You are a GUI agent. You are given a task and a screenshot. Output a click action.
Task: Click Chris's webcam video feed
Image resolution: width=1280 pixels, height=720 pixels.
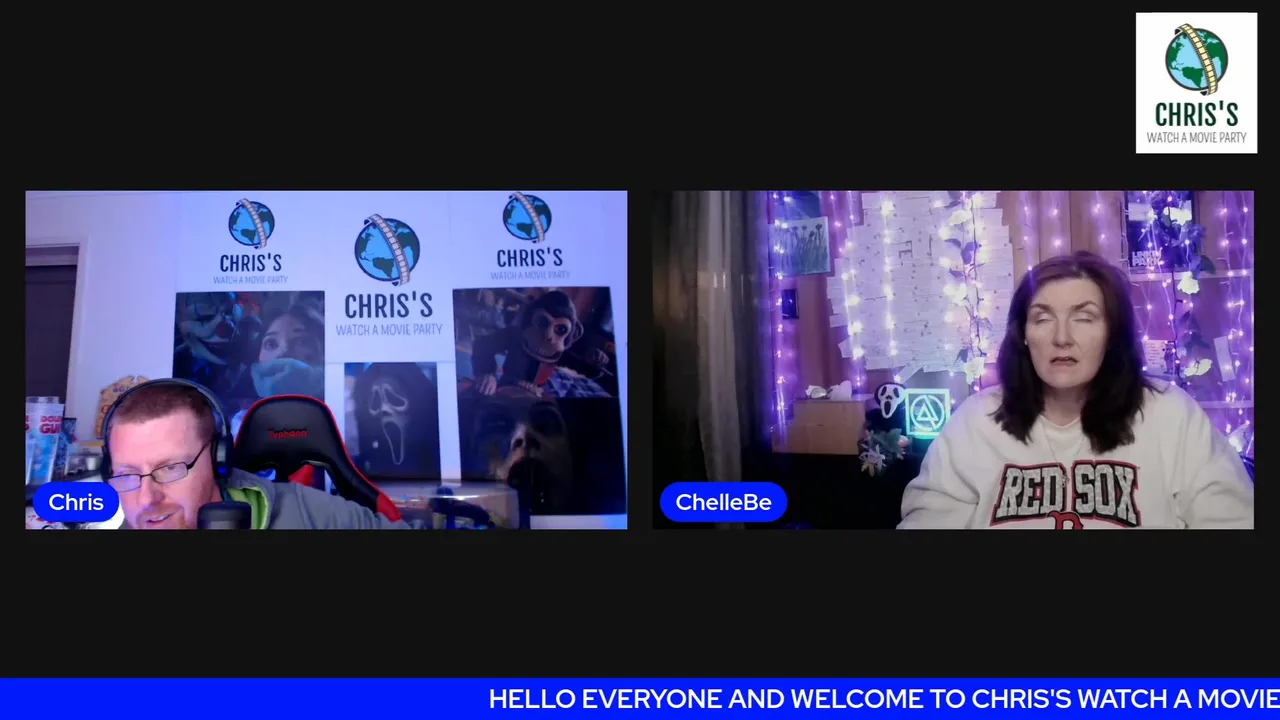click(x=326, y=360)
